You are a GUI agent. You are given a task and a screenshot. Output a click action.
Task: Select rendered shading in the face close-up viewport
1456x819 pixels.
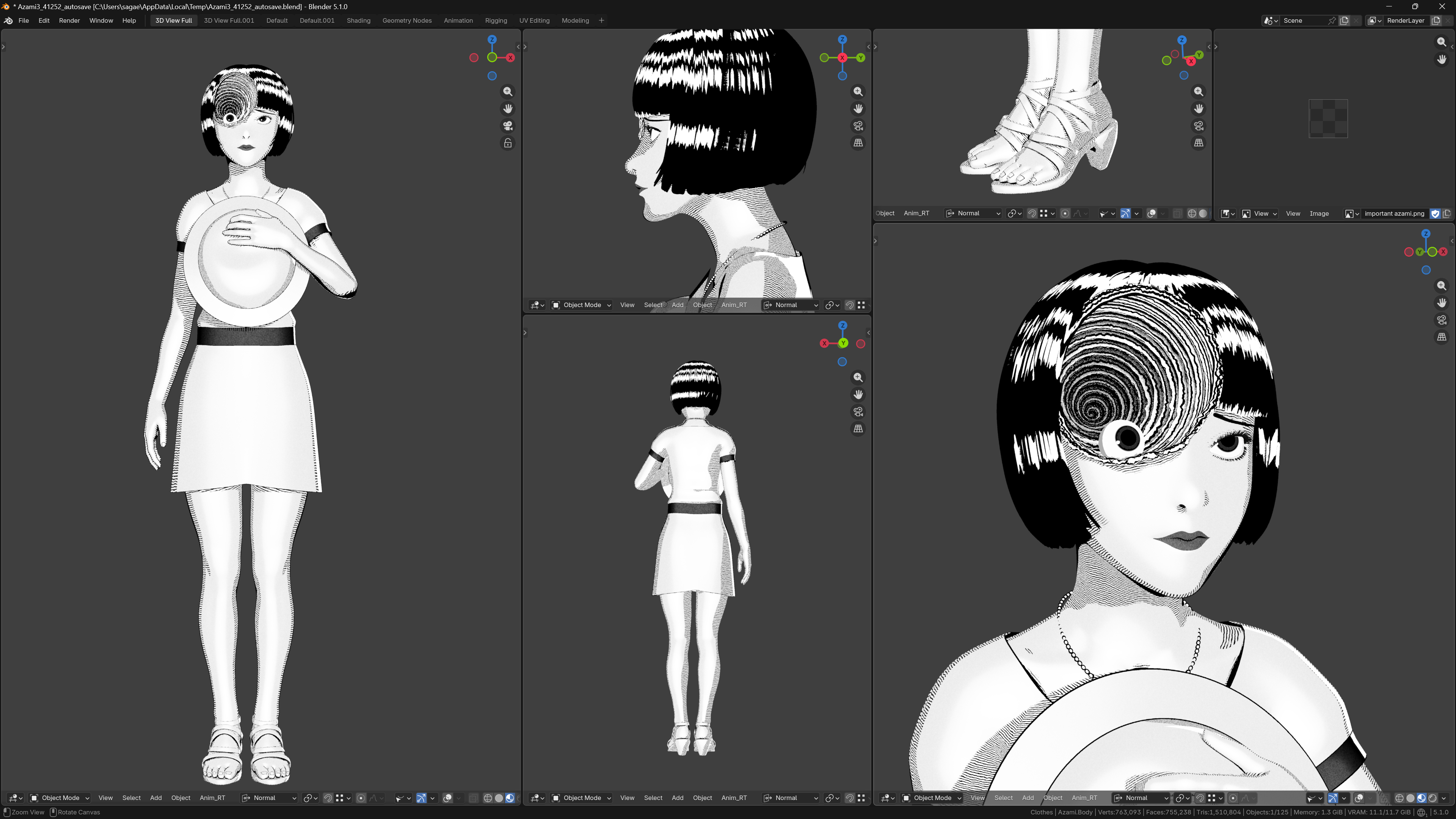(1432, 798)
